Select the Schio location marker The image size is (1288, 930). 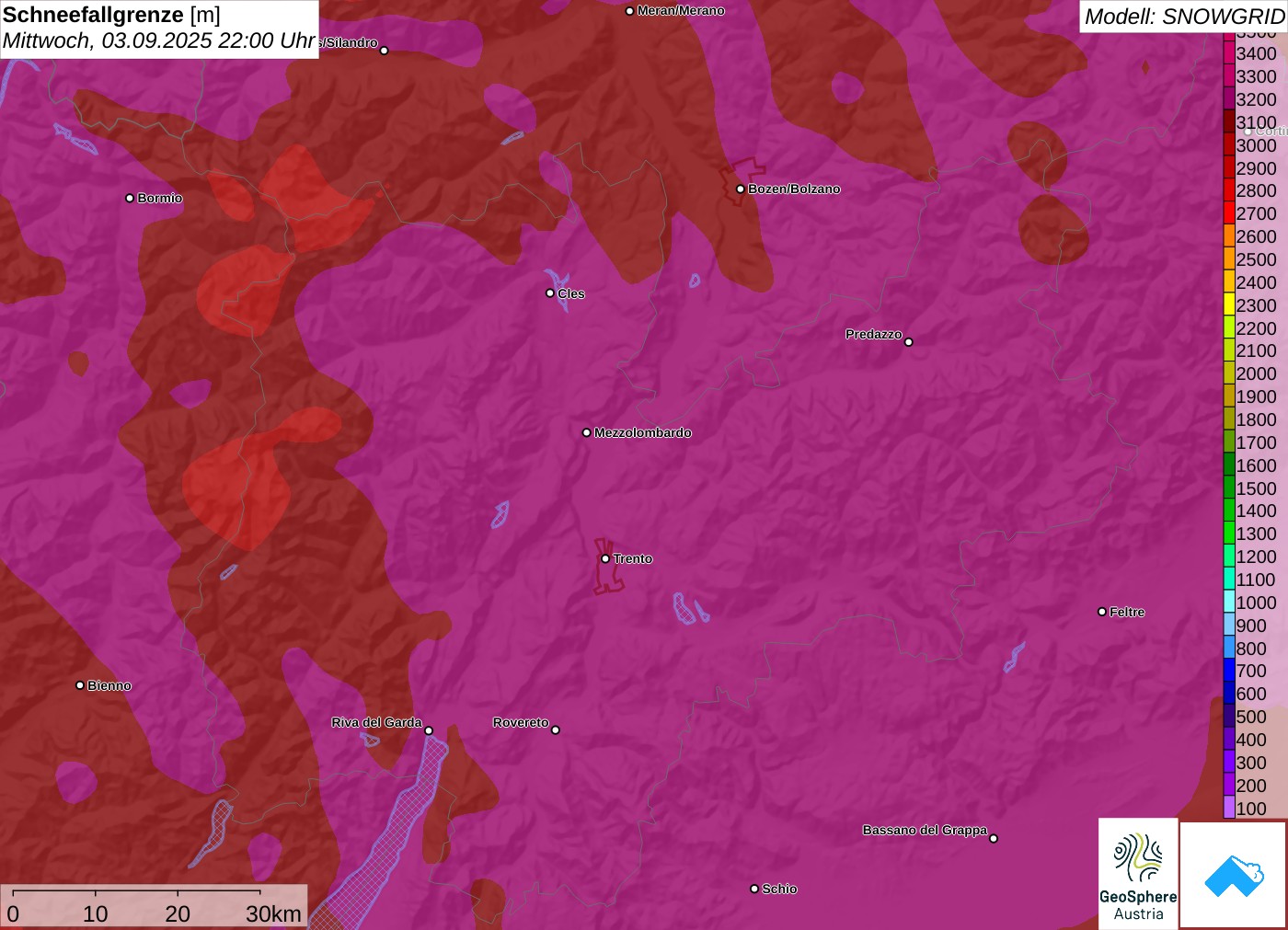(754, 889)
